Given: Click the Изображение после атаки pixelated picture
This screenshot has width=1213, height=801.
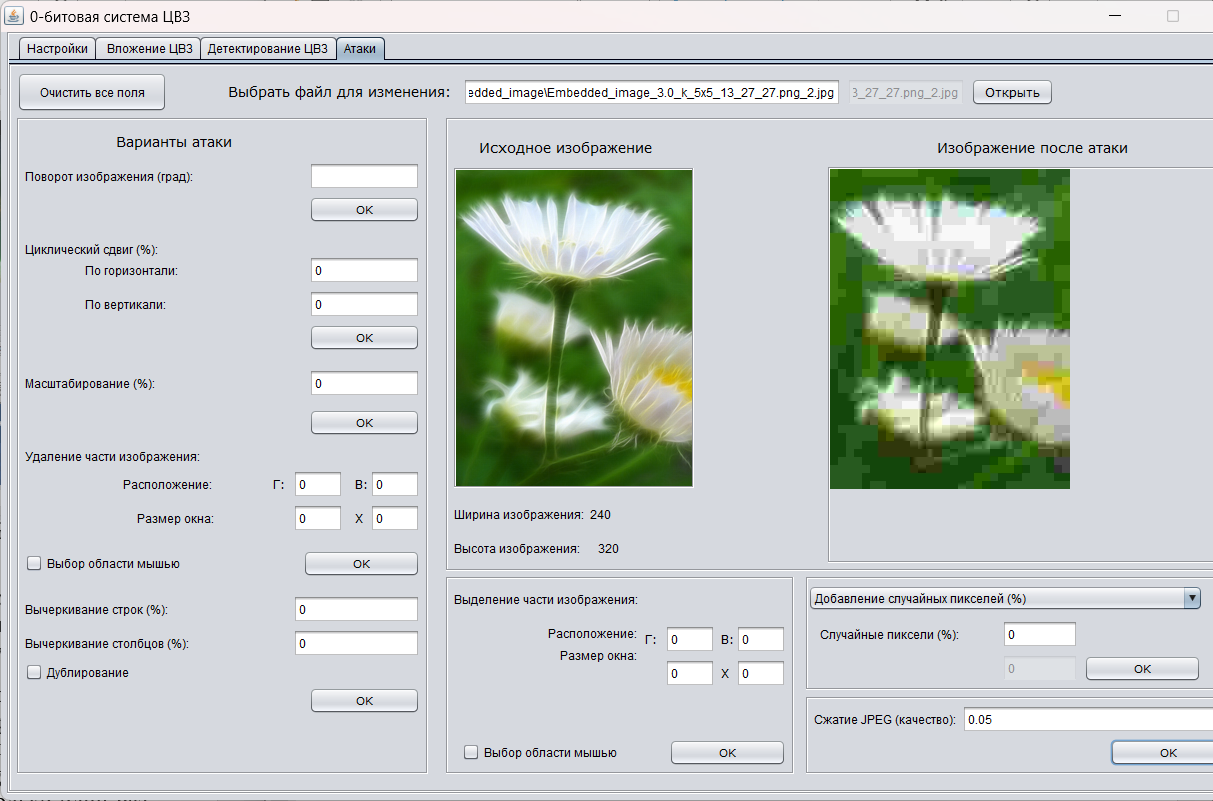Looking at the screenshot, I should [950, 329].
